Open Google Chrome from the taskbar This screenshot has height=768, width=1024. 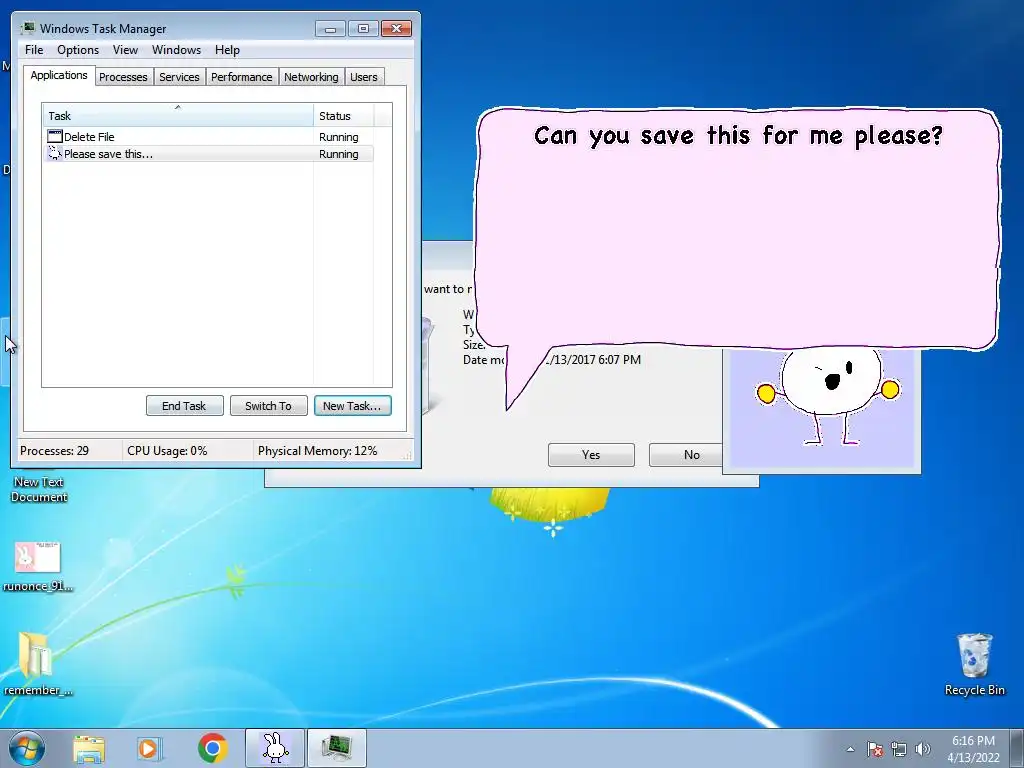click(x=212, y=748)
